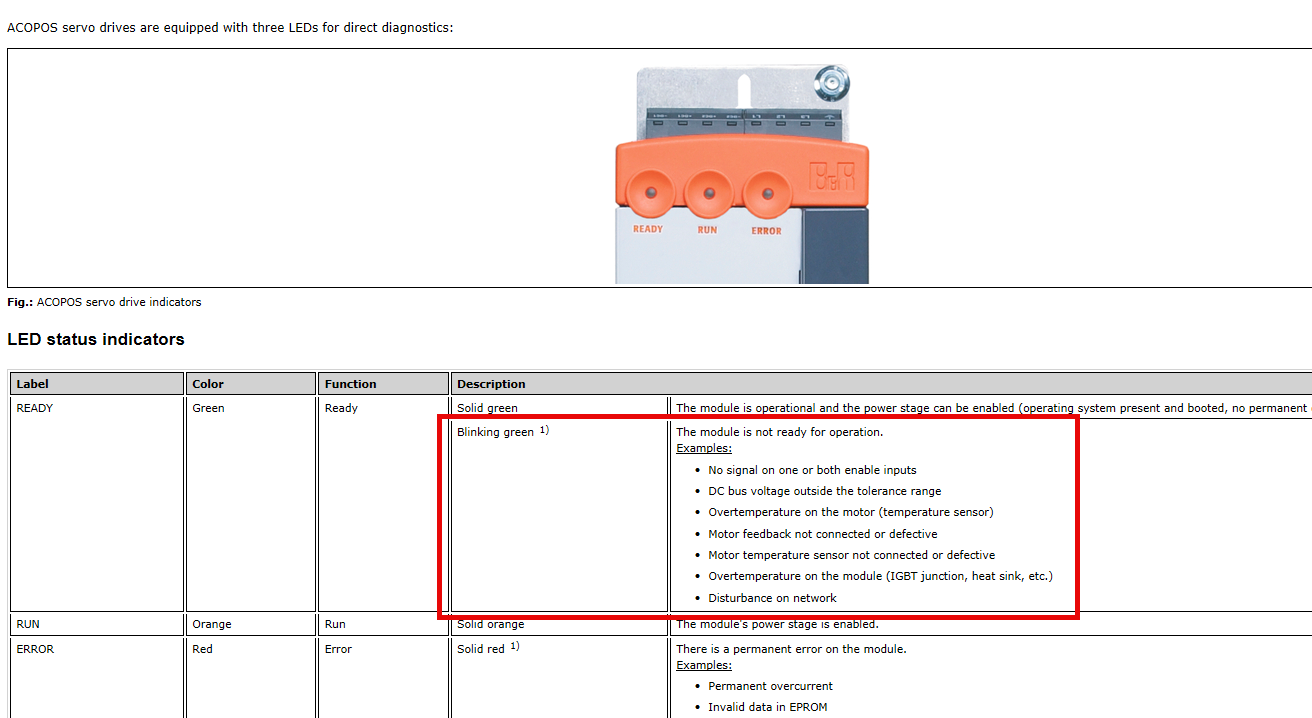Click "Motor temperature sensor not connected or defective"
1312x718 pixels.
pos(852,555)
